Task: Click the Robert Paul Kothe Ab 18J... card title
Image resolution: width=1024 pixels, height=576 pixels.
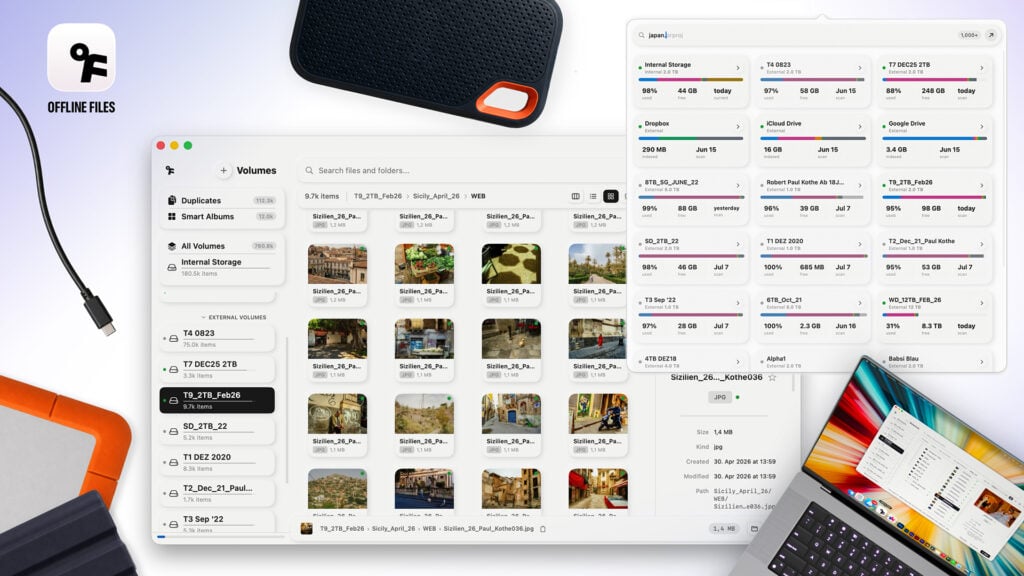Action: tap(805, 182)
